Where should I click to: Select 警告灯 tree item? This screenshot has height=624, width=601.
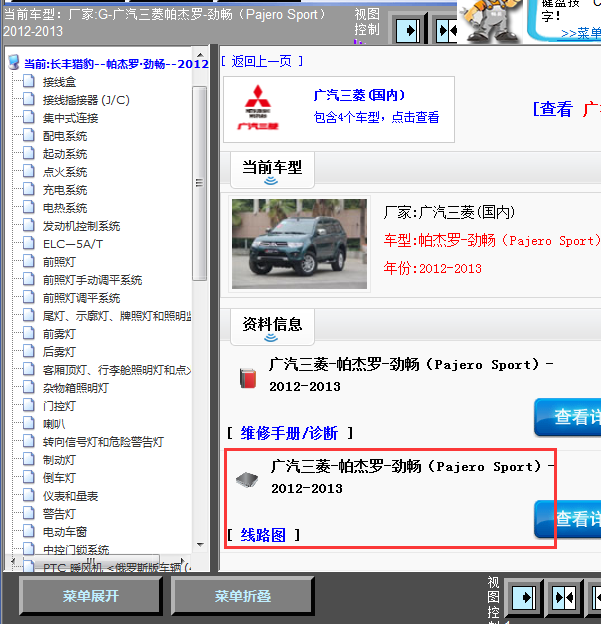click(59, 514)
